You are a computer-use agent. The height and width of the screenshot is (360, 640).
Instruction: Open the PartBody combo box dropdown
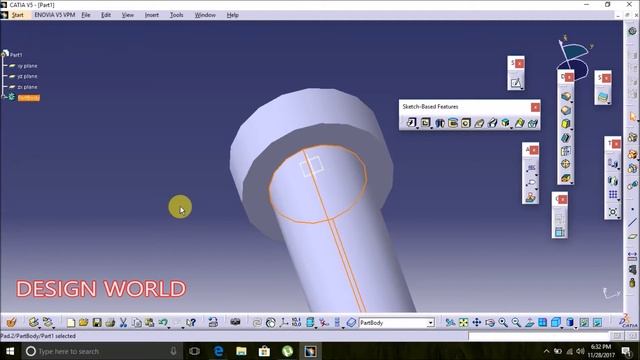[x=430, y=323]
